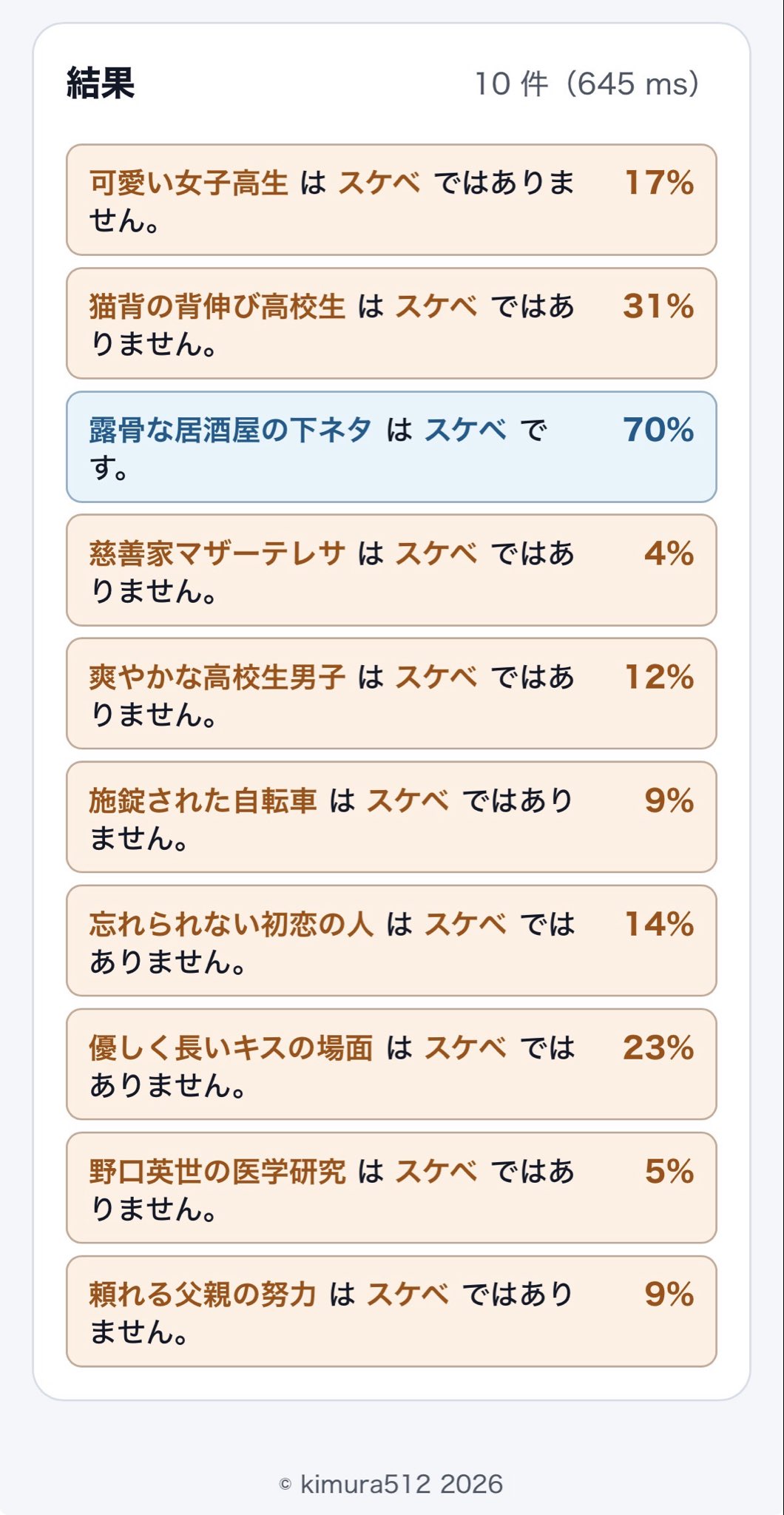784x1515 pixels.
Task: Click the 31% score value
Action: [x=658, y=306]
